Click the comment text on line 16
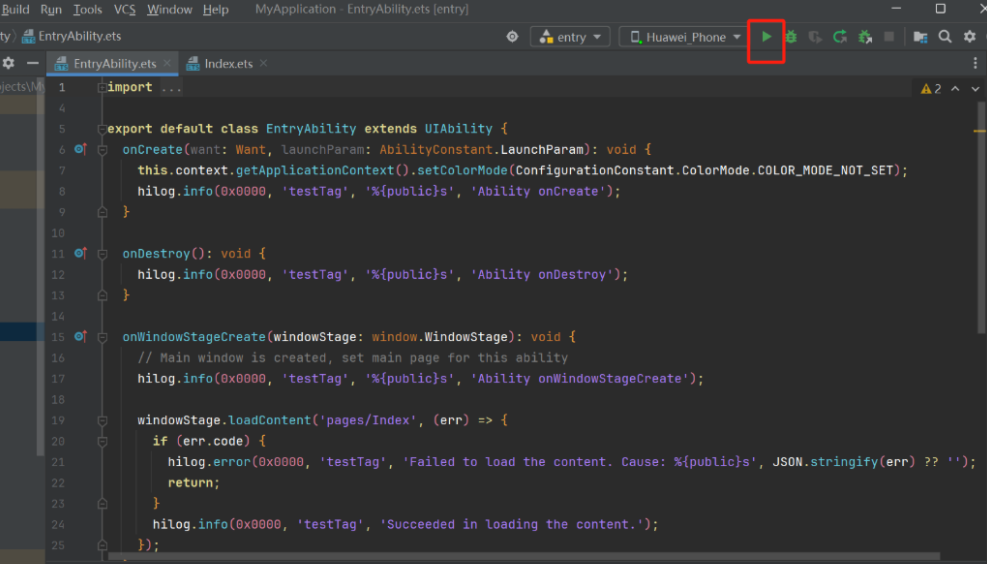 point(352,358)
